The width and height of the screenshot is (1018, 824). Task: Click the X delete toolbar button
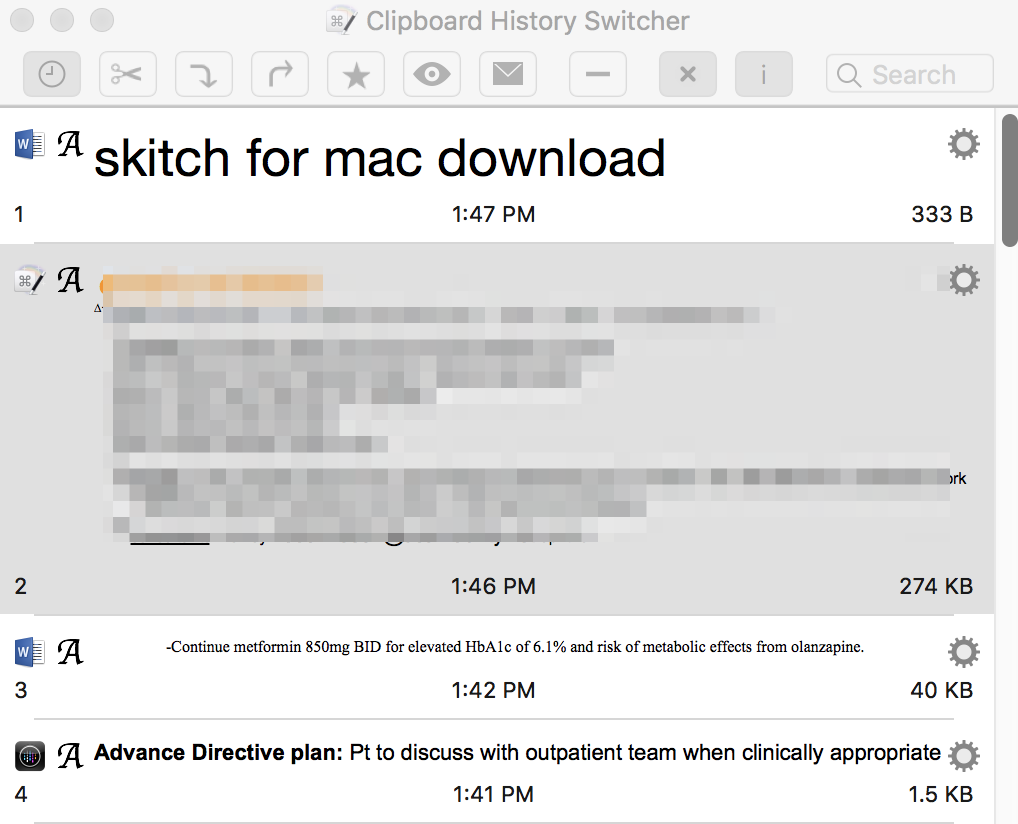point(688,74)
